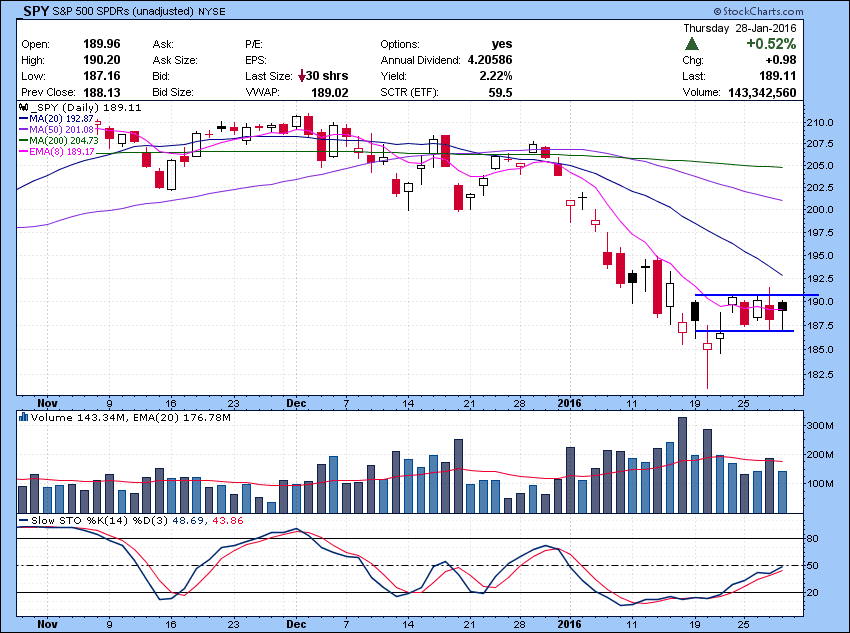Viewport: 850px width, 633px height.
Task: Select the SPY ticker symbol in the header
Action: pyautogui.click(x=36, y=10)
